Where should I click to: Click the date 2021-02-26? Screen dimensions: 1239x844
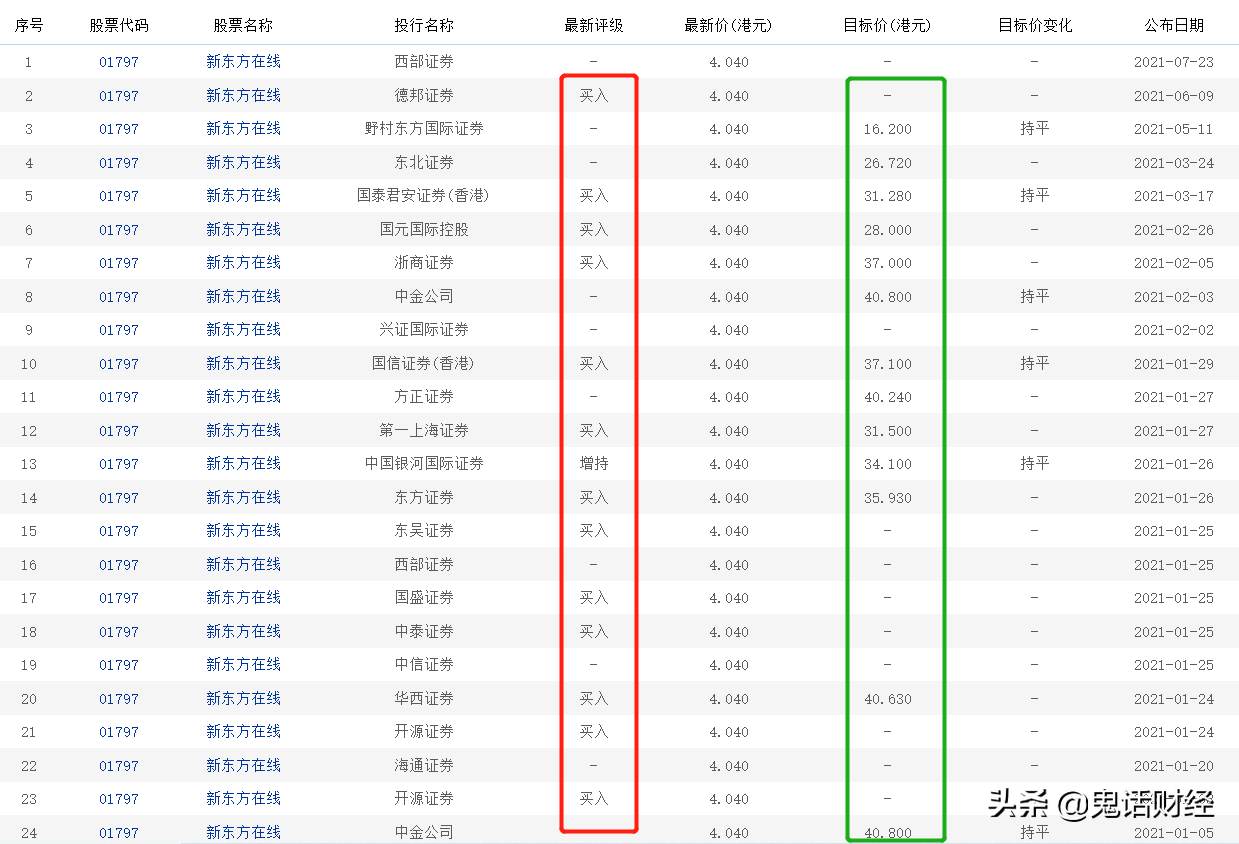[1174, 230]
